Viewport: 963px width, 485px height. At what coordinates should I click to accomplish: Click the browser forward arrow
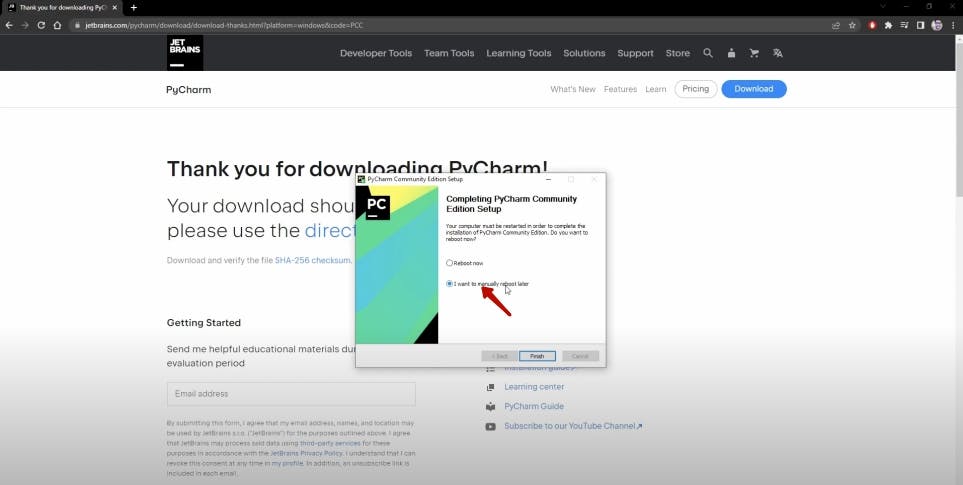pos(25,25)
